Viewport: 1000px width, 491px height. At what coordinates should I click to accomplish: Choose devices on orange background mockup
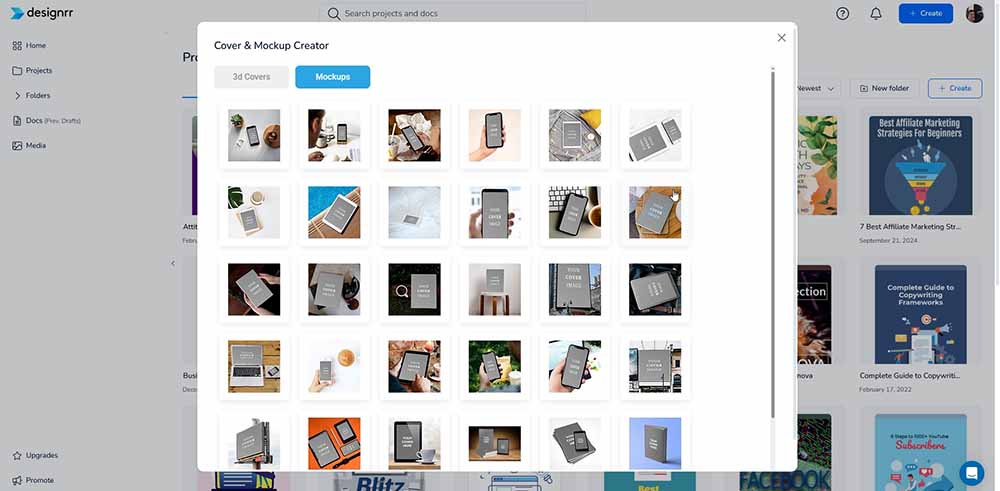coord(334,442)
